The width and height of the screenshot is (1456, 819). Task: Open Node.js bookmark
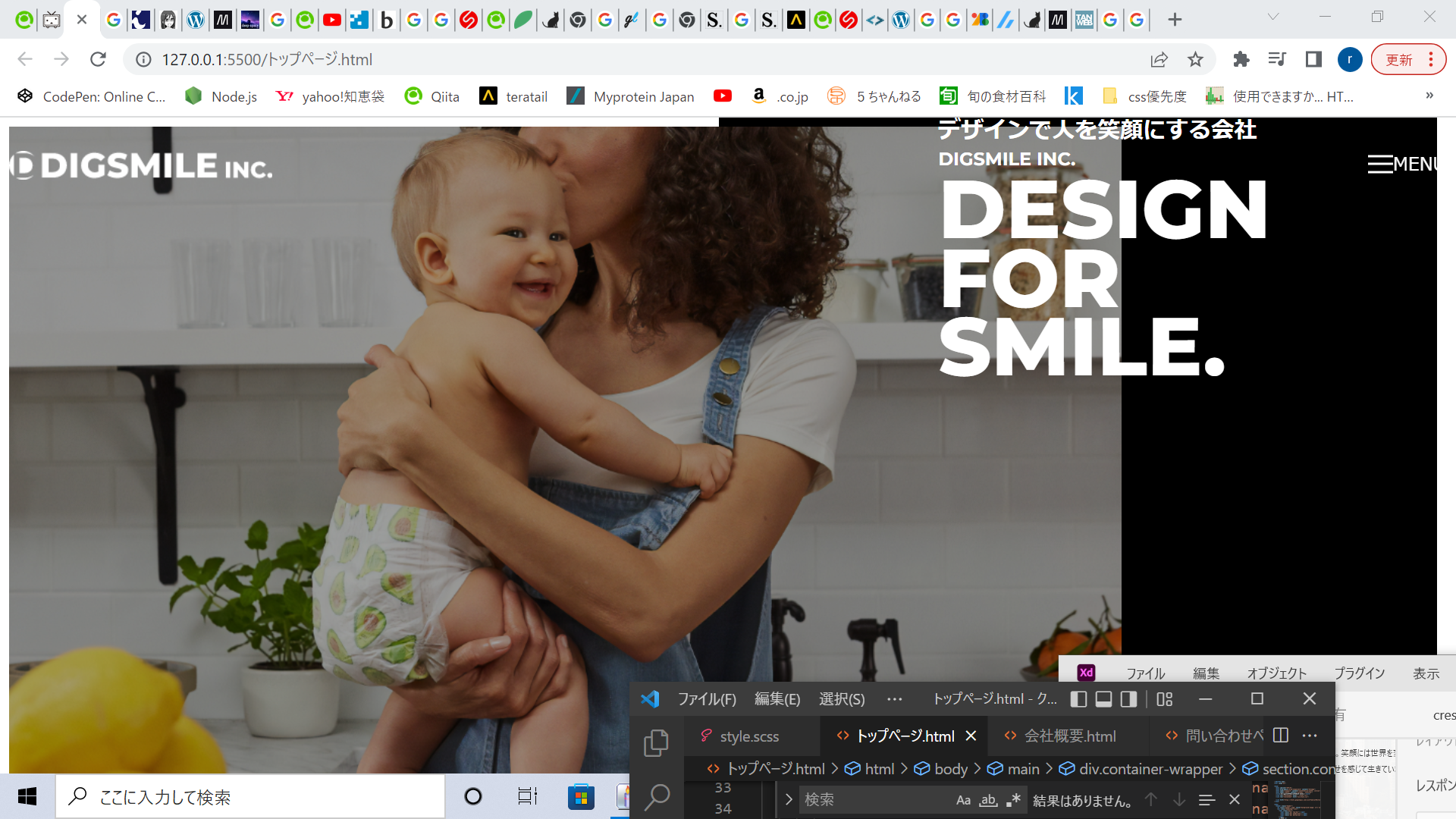coord(221,96)
